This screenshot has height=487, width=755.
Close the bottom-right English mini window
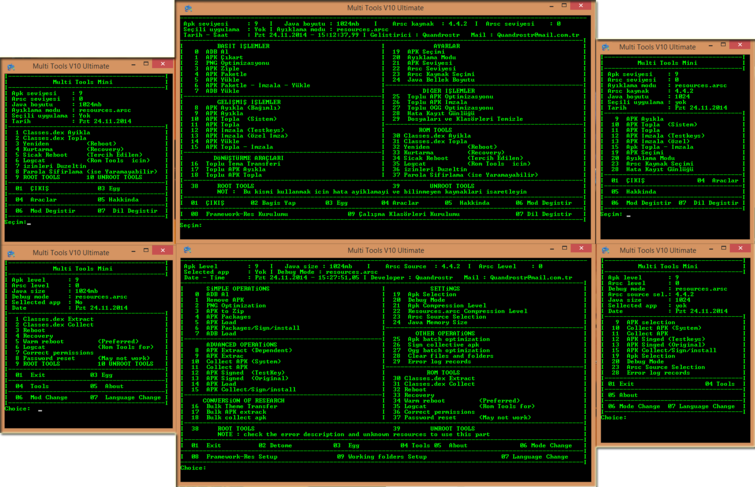(x=740, y=249)
